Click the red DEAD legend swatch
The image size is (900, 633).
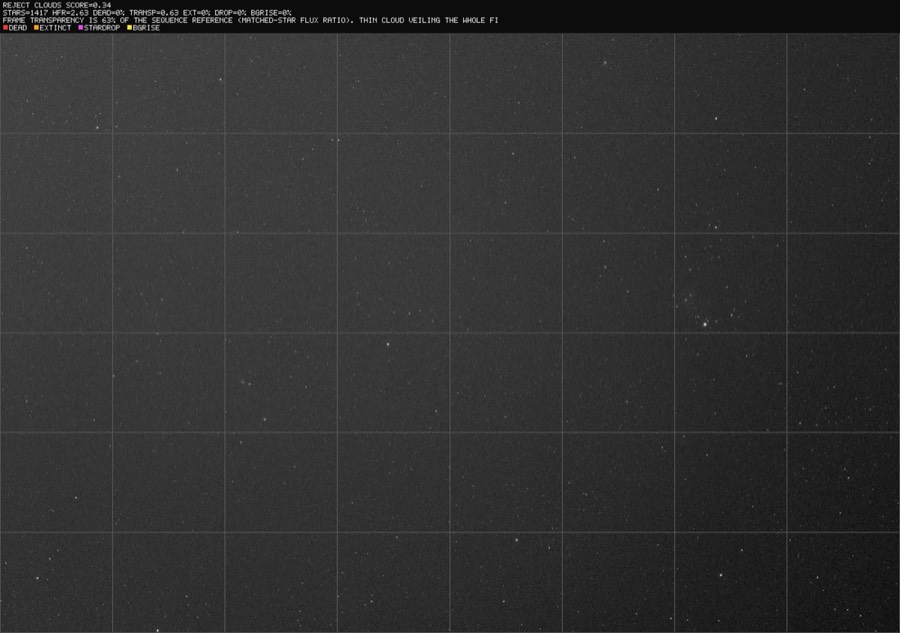5,28
